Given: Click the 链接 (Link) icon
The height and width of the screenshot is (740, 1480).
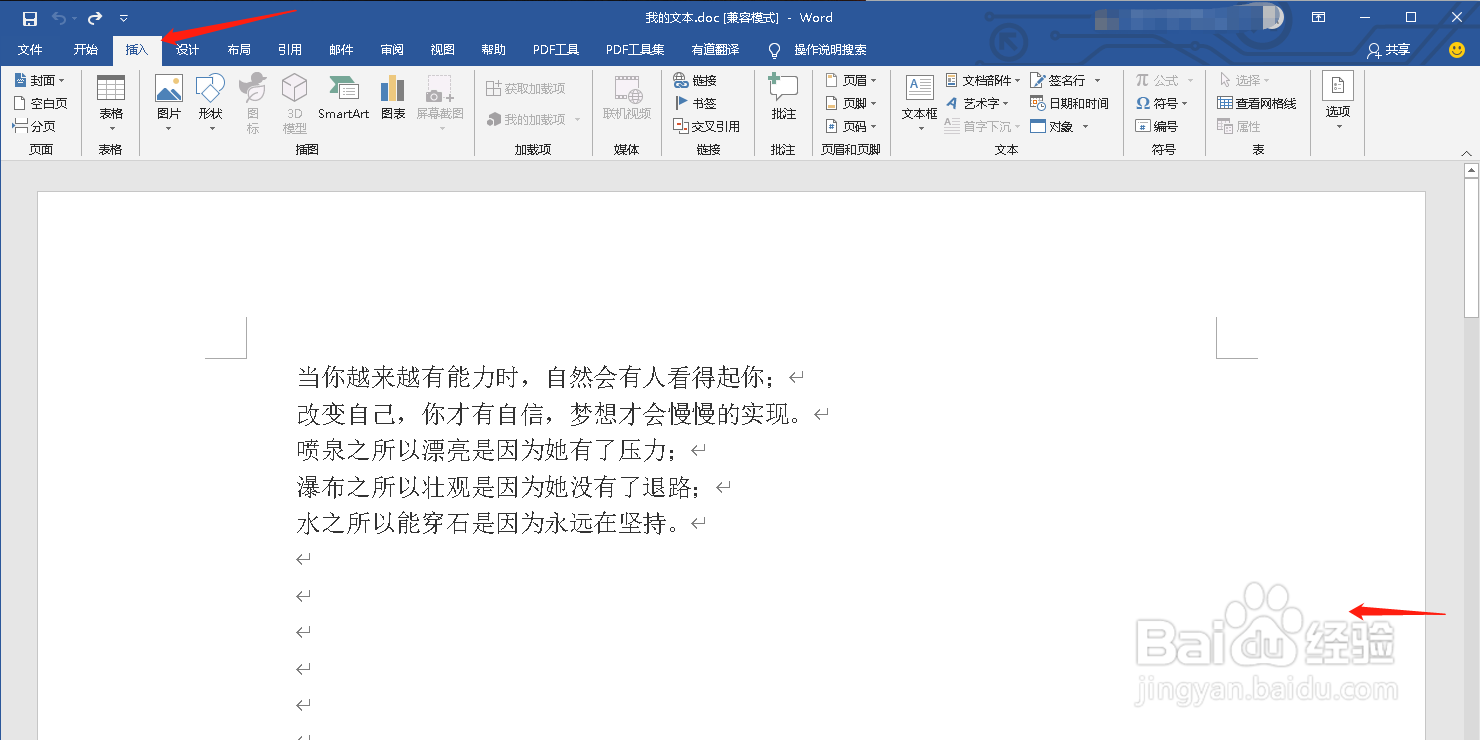Looking at the screenshot, I should 695,80.
